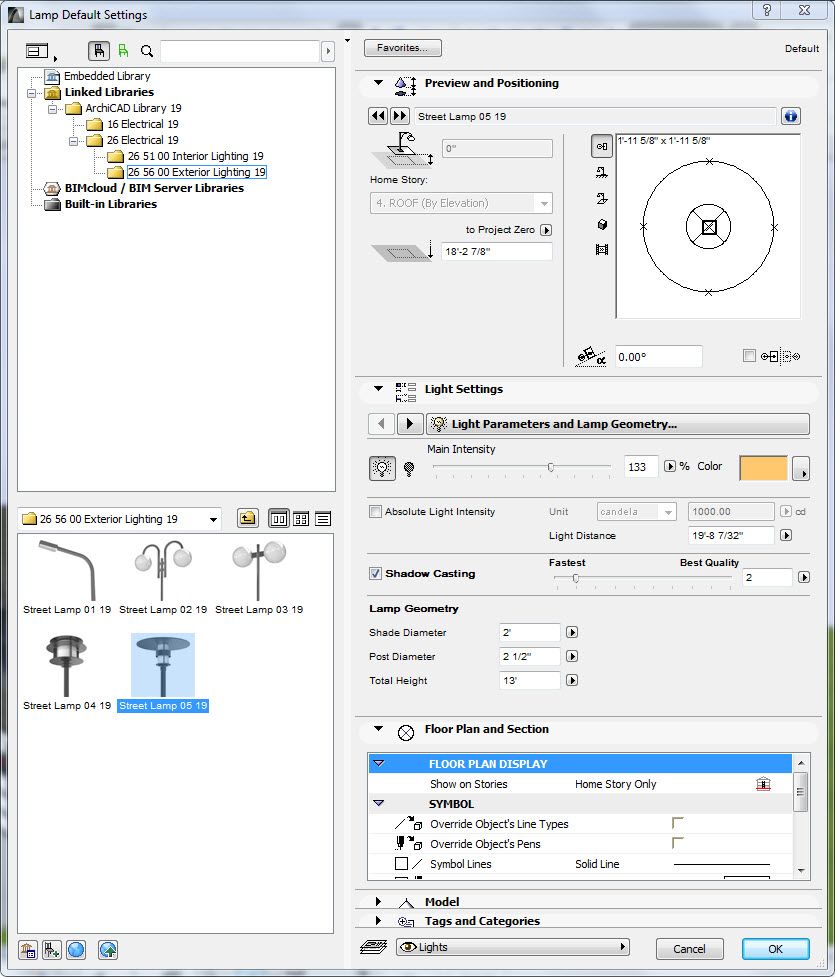Select 16 Electrical 19 folder
This screenshot has width=835, height=977.
[143, 124]
